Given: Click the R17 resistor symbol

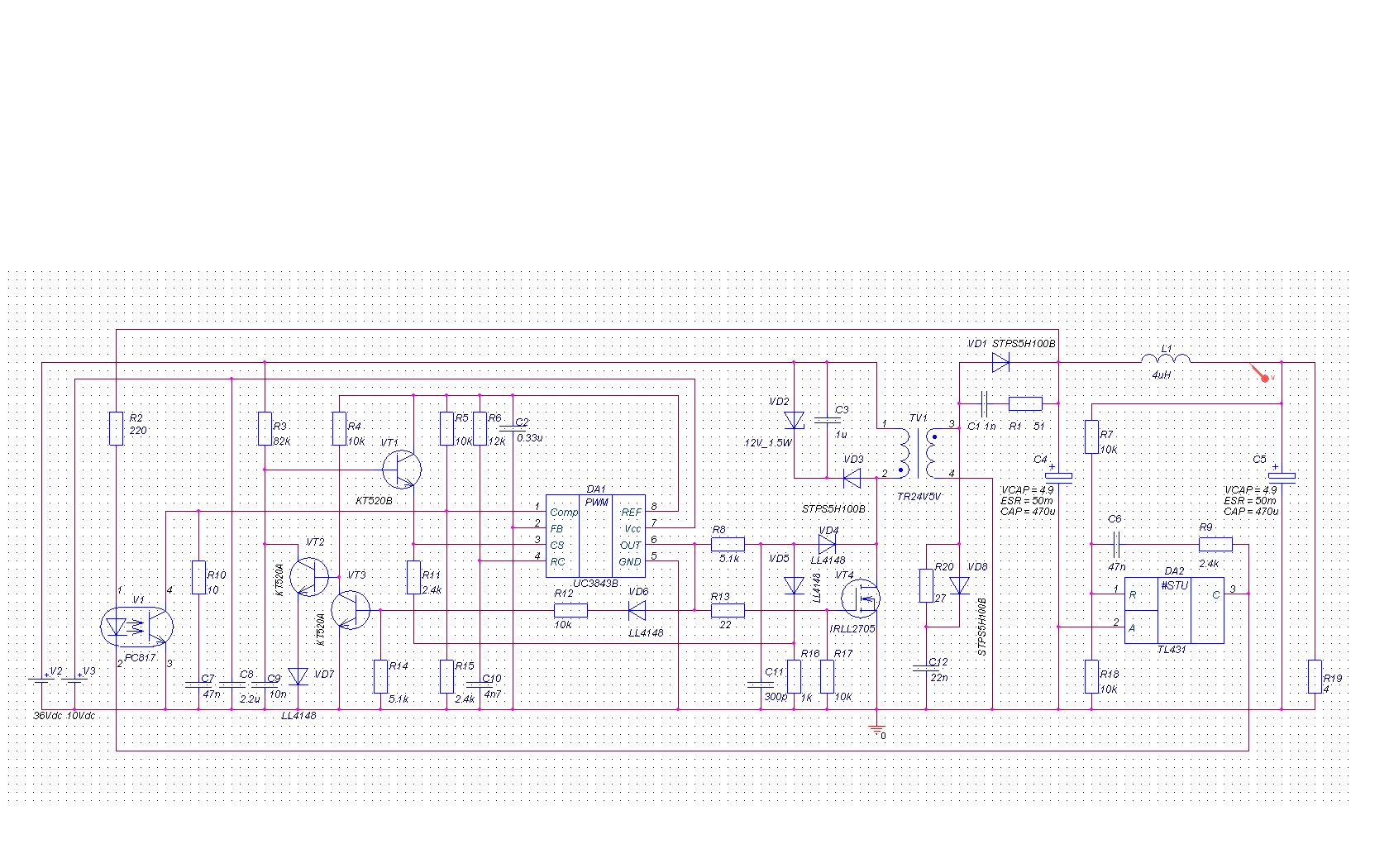Looking at the screenshot, I should click(x=827, y=676).
